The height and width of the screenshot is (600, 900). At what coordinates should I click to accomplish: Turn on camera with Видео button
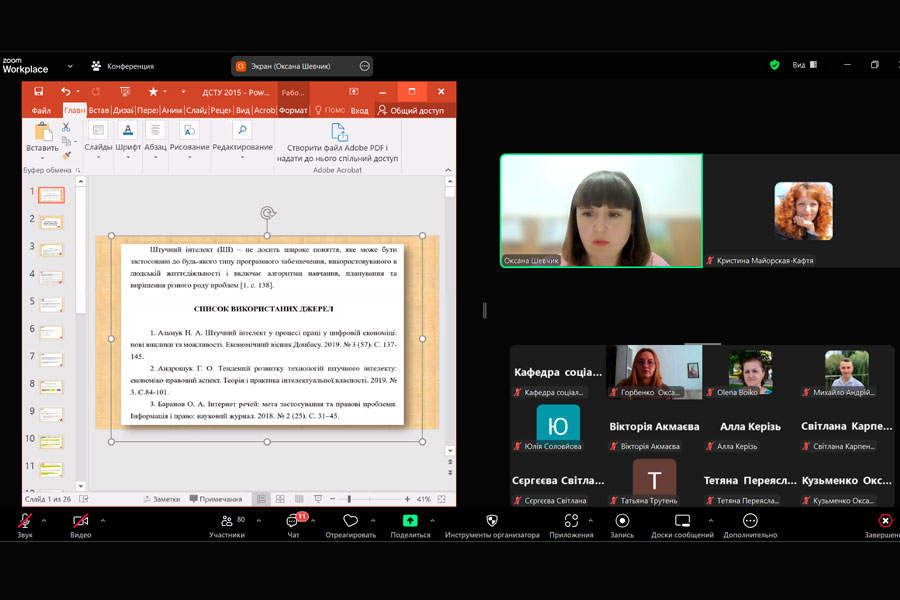[80, 521]
